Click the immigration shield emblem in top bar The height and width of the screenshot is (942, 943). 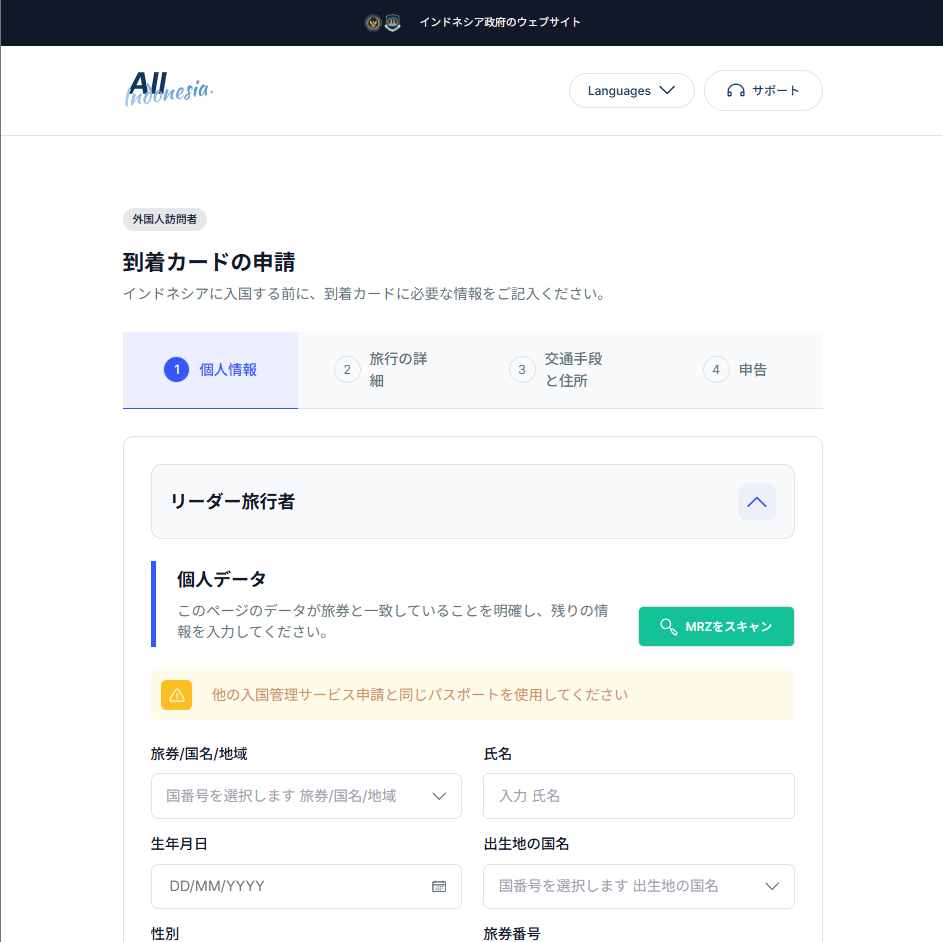(x=393, y=23)
